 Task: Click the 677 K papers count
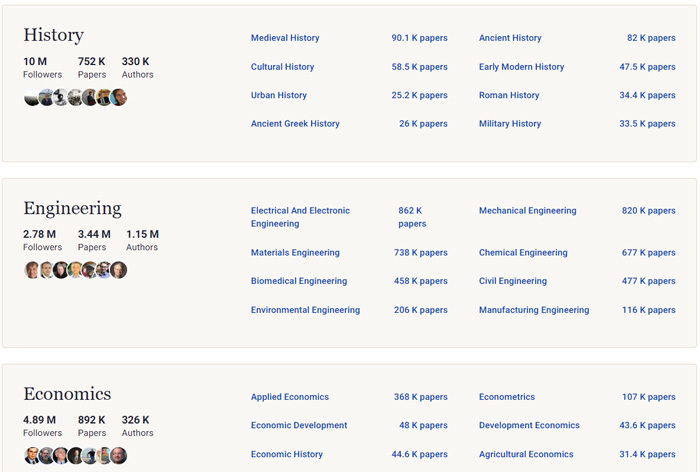(648, 252)
